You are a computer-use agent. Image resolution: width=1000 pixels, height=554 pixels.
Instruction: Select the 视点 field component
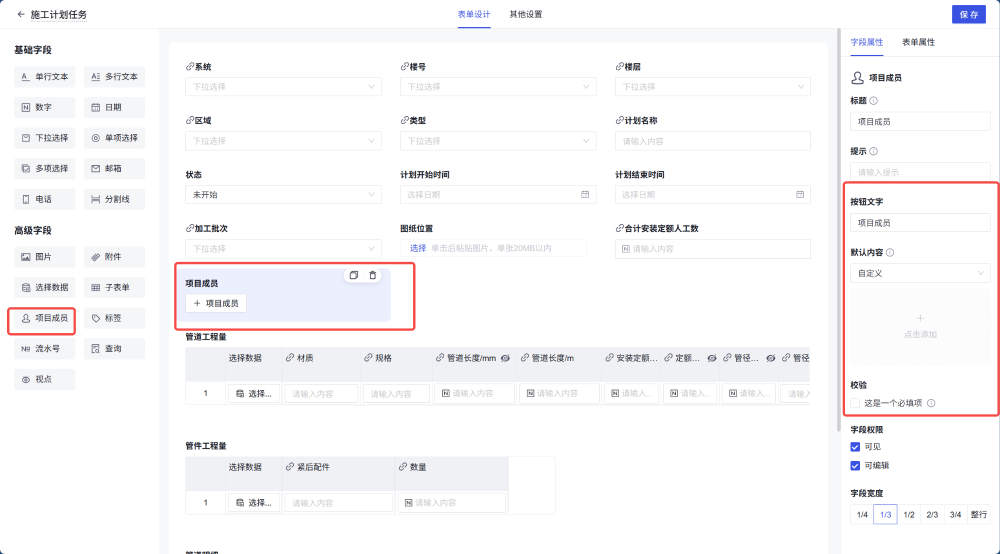point(44,380)
